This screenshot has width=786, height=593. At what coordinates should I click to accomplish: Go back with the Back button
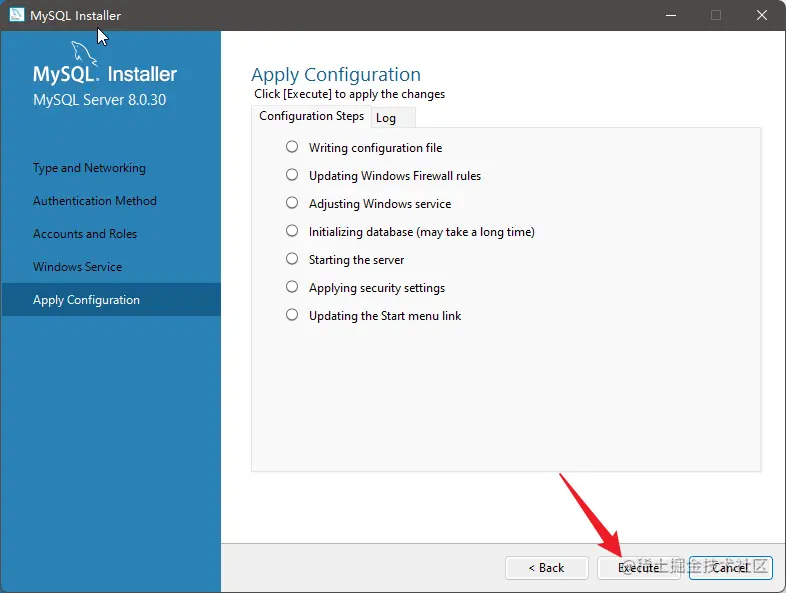pos(546,568)
